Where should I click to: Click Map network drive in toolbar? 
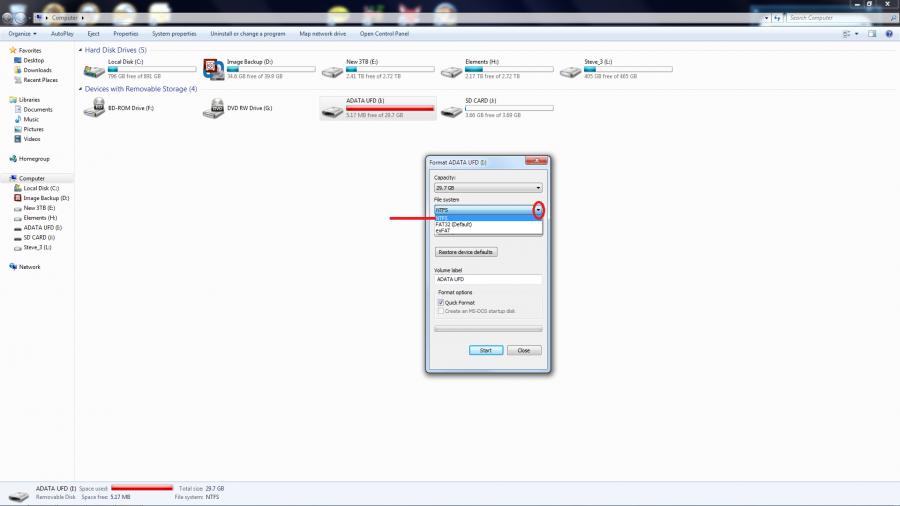click(323, 34)
